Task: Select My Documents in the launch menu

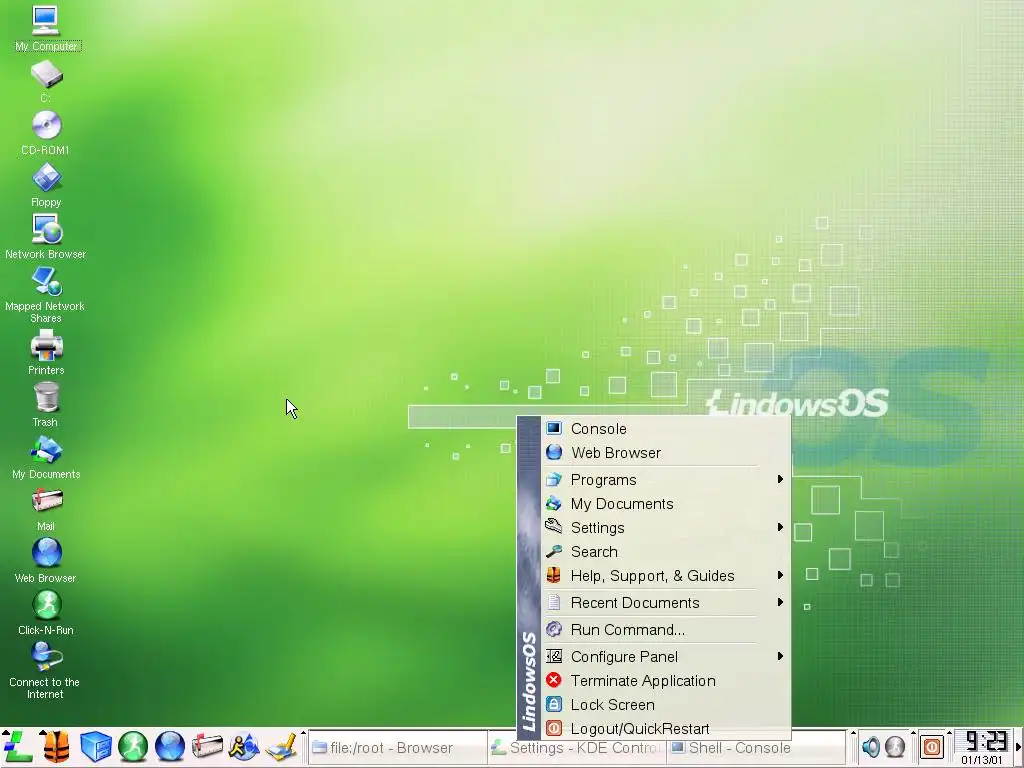Action: click(x=666, y=504)
